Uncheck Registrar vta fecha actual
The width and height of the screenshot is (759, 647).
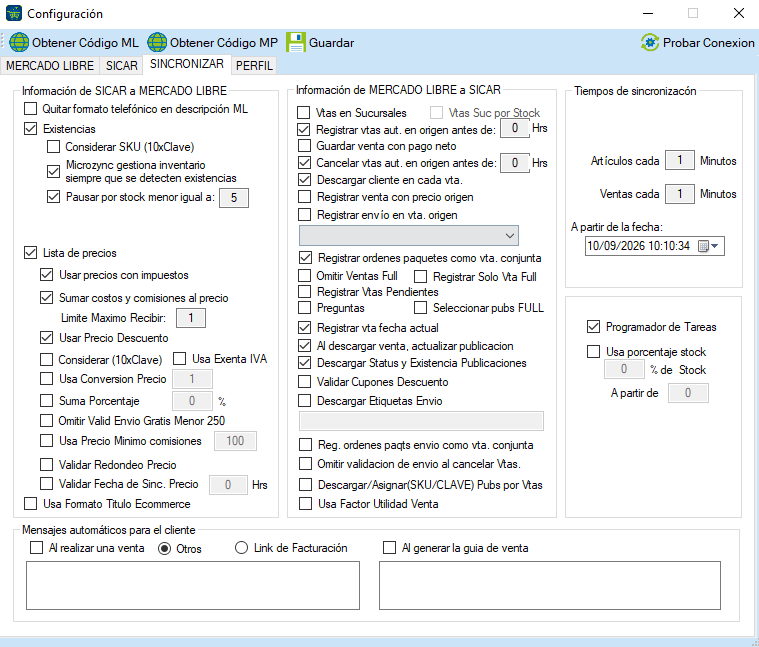304,328
